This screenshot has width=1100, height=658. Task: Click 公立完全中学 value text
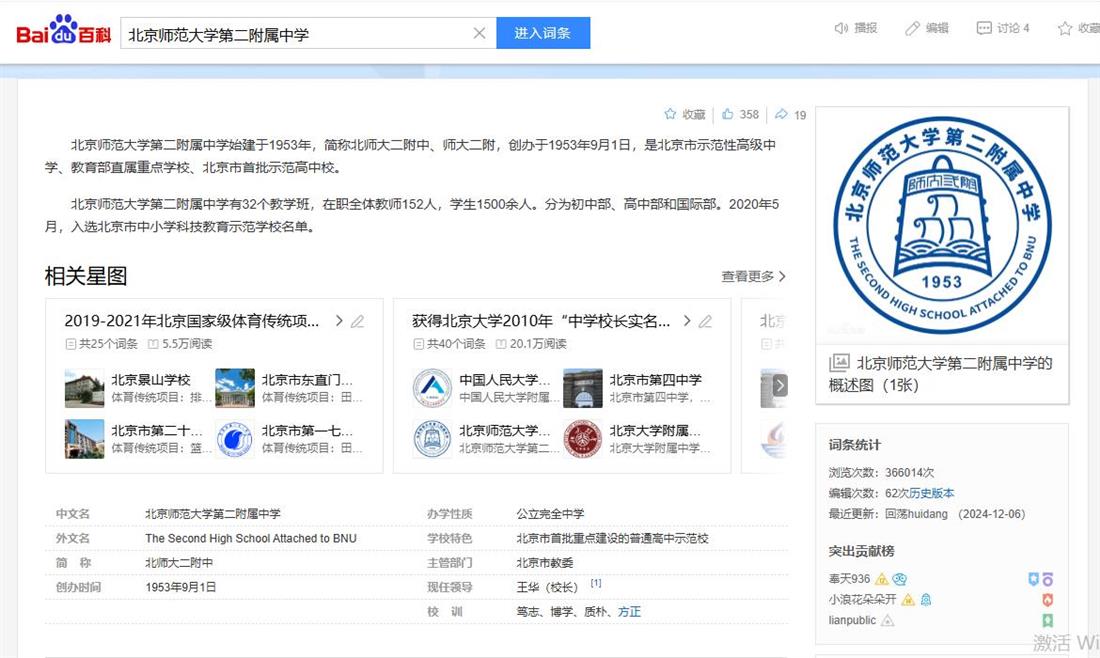(x=551, y=514)
